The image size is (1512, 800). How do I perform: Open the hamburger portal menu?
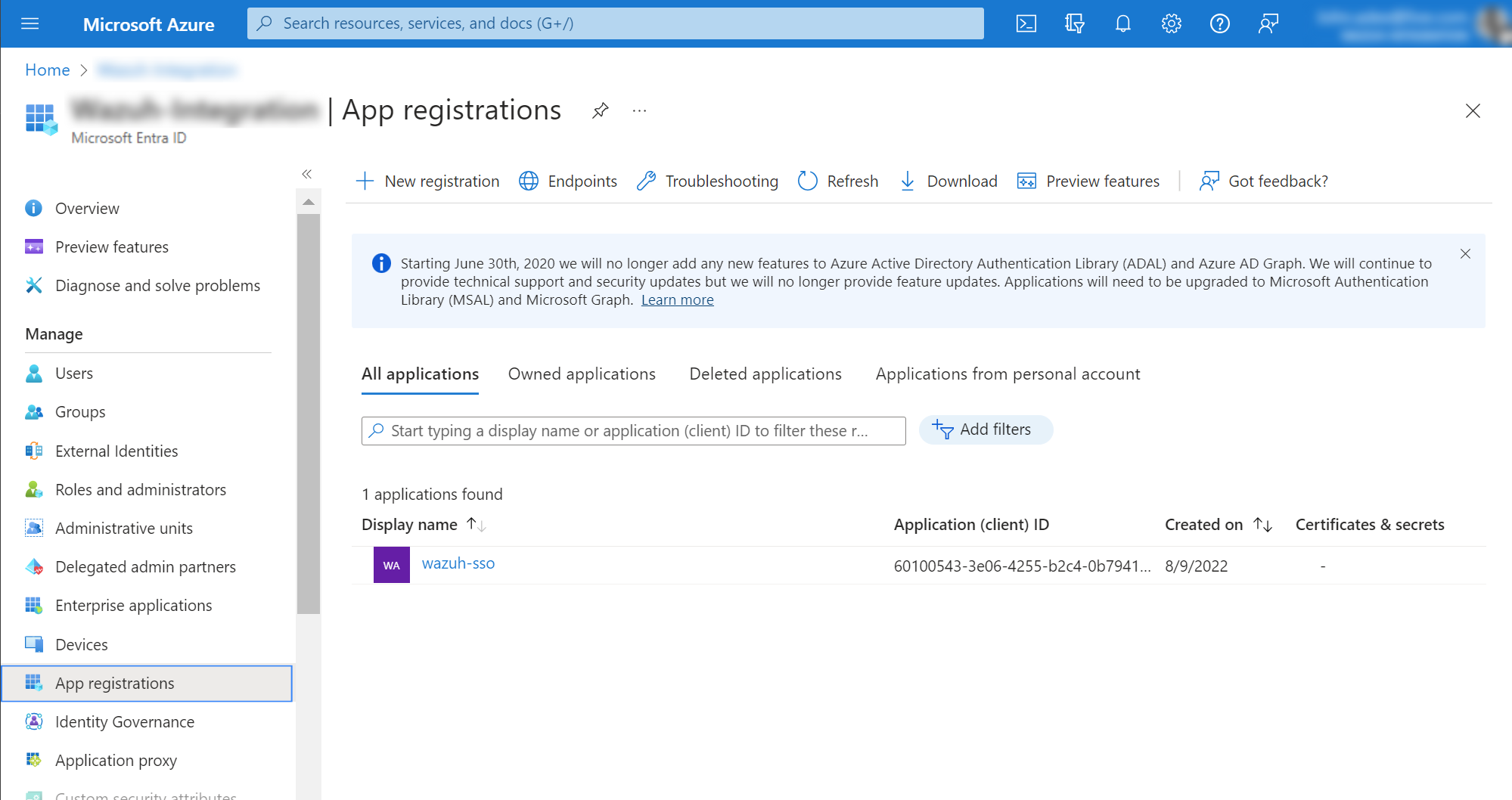[30, 23]
